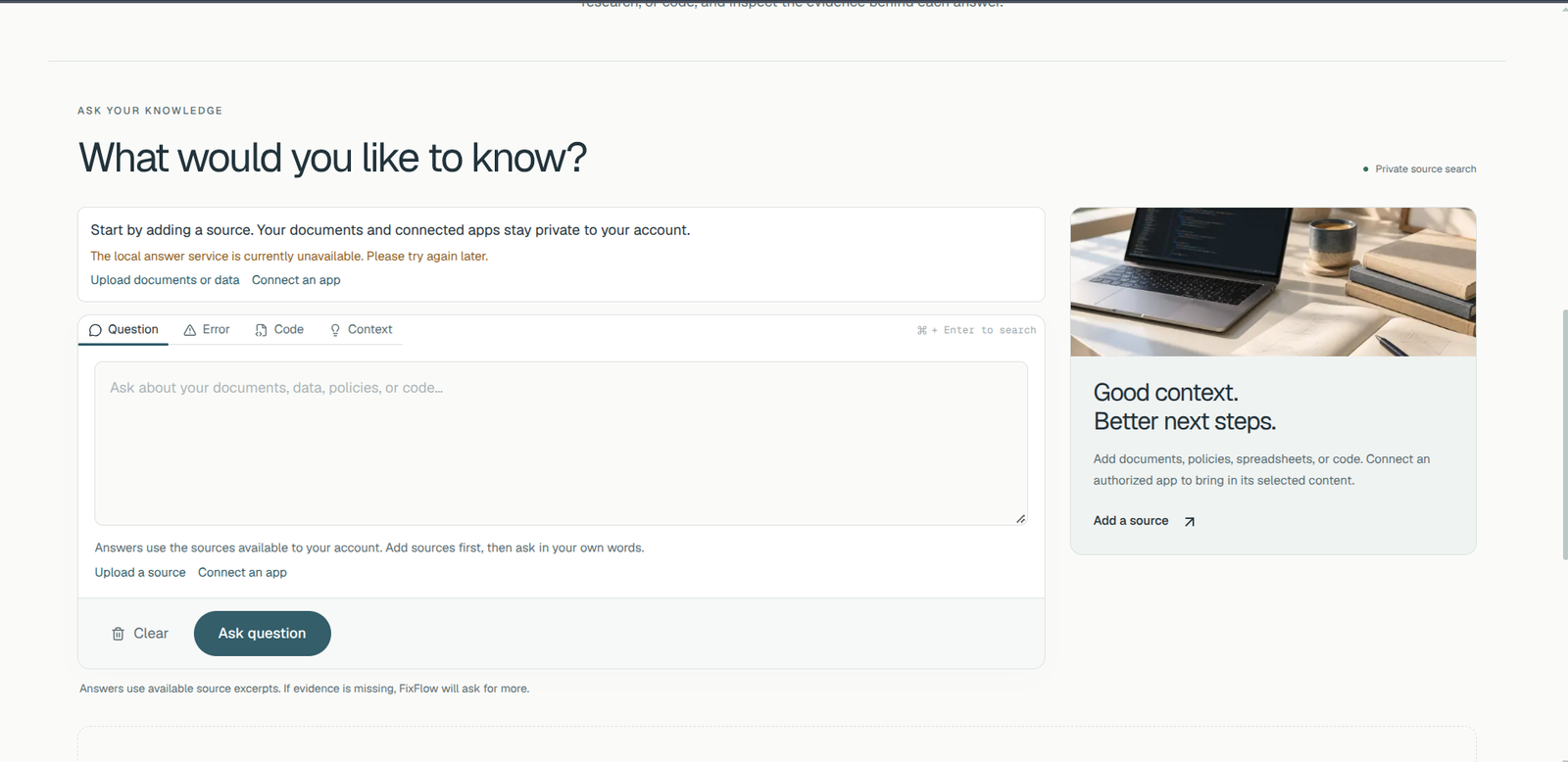1568x762 pixels.
Task: Click the 'What would you like to know?' heading
Action: (x=332, y=158)
